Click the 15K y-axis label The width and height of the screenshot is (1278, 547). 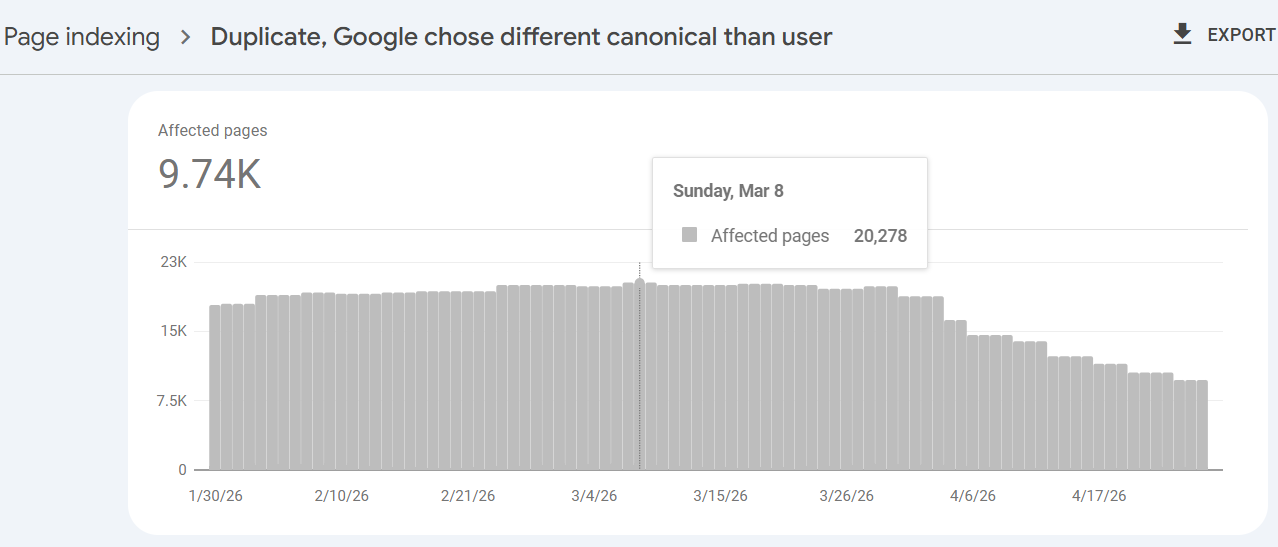174,331
